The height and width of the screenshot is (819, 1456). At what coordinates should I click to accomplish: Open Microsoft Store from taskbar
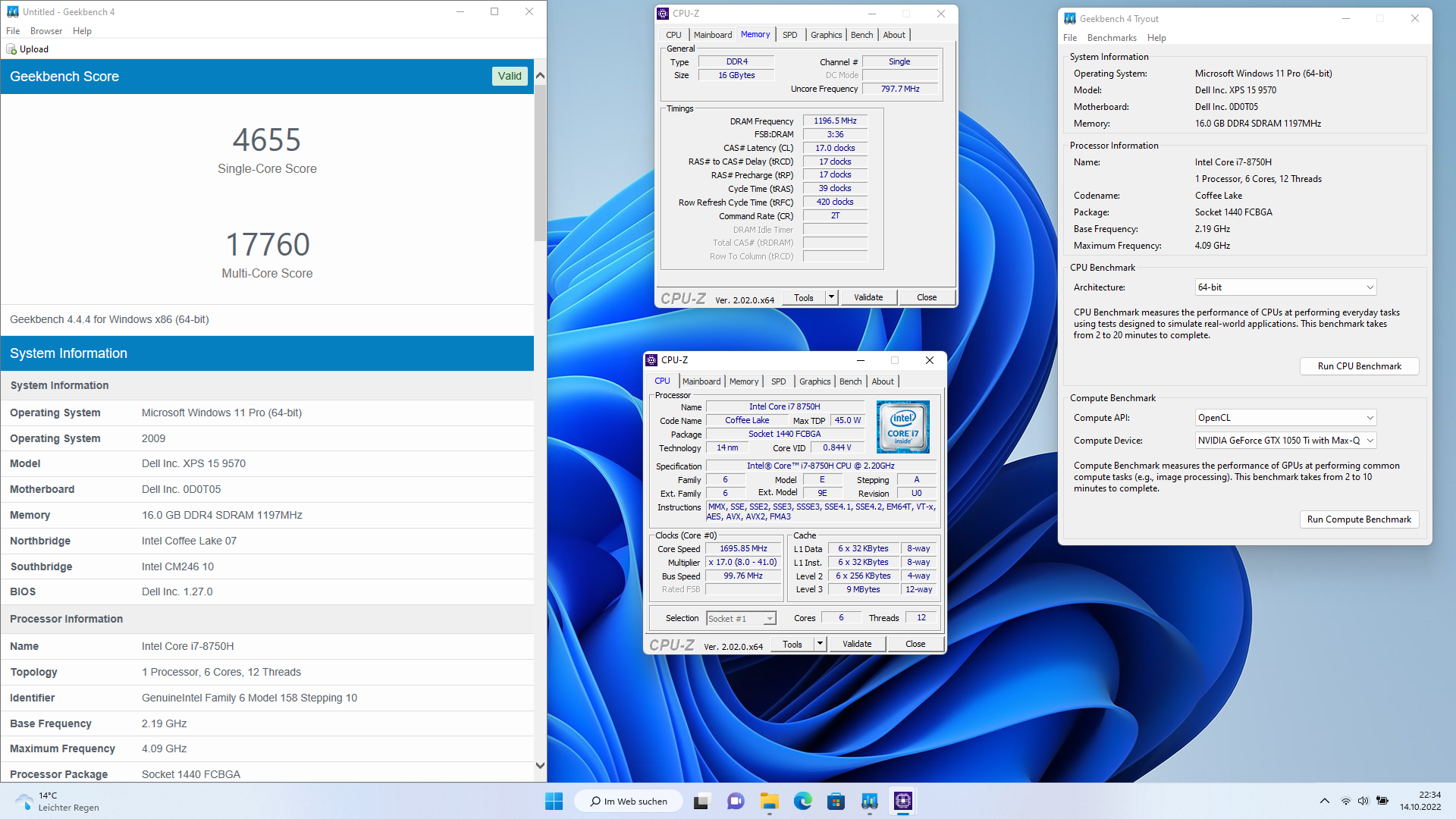[x=836, y=801]
